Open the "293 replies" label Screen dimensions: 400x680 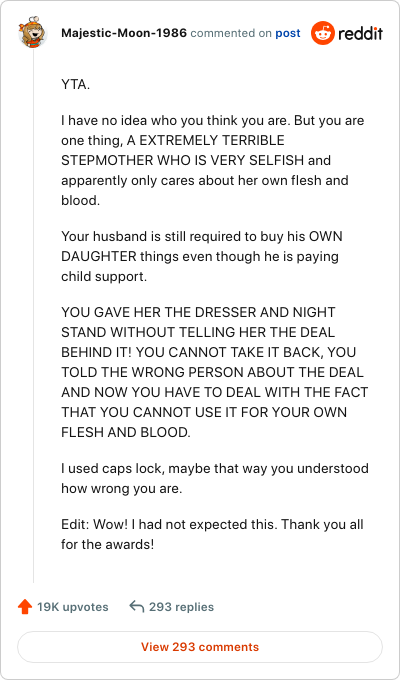(181, 607)
